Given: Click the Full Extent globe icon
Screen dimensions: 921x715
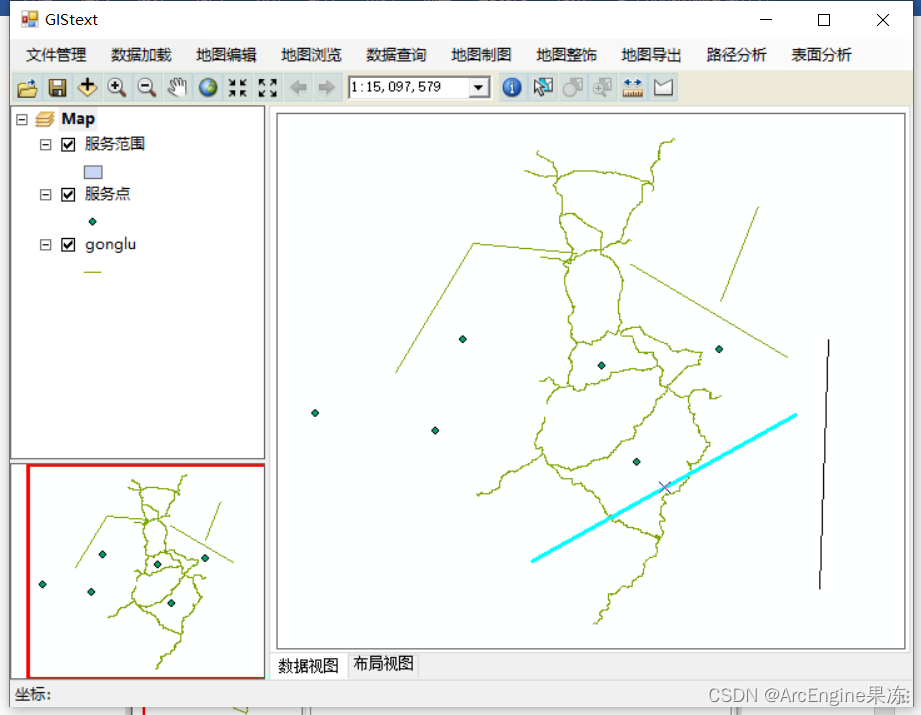Looking at the screenshot, I should (207, 88).
